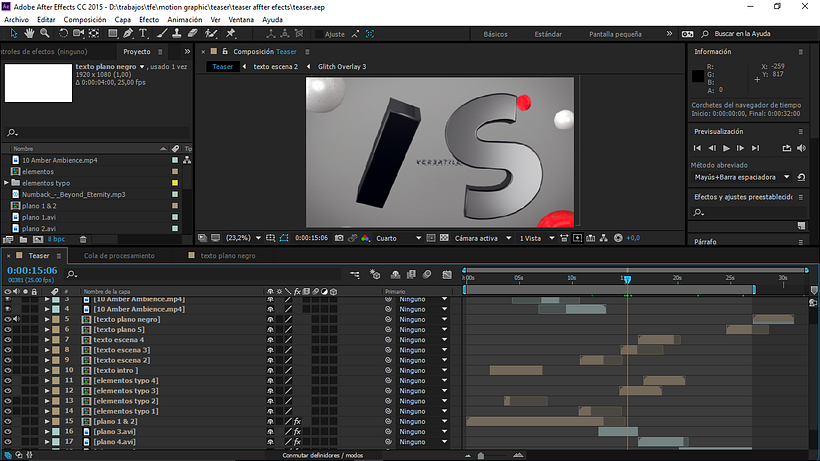Select the Hand tool in the toolbar
Screen dimensions: 820x461
point(28,33)
